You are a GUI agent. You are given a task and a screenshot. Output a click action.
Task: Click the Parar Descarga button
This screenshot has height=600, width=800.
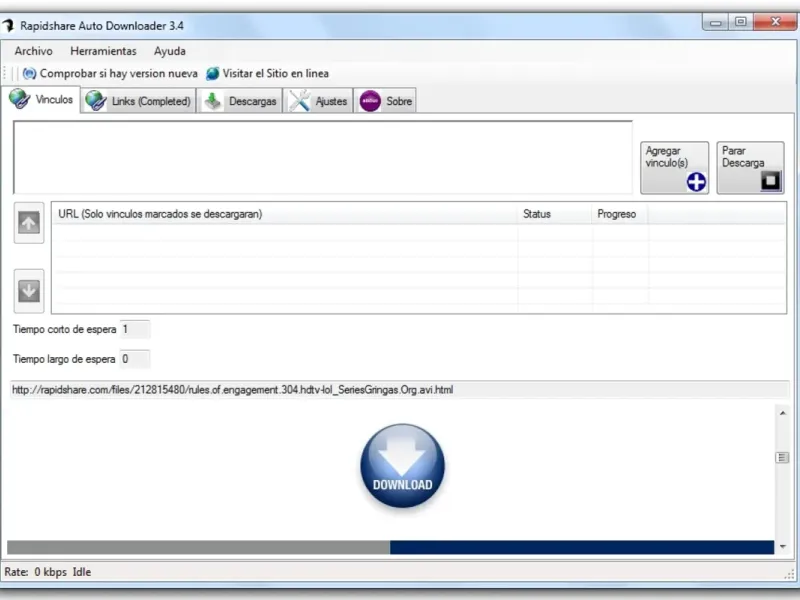751,168
